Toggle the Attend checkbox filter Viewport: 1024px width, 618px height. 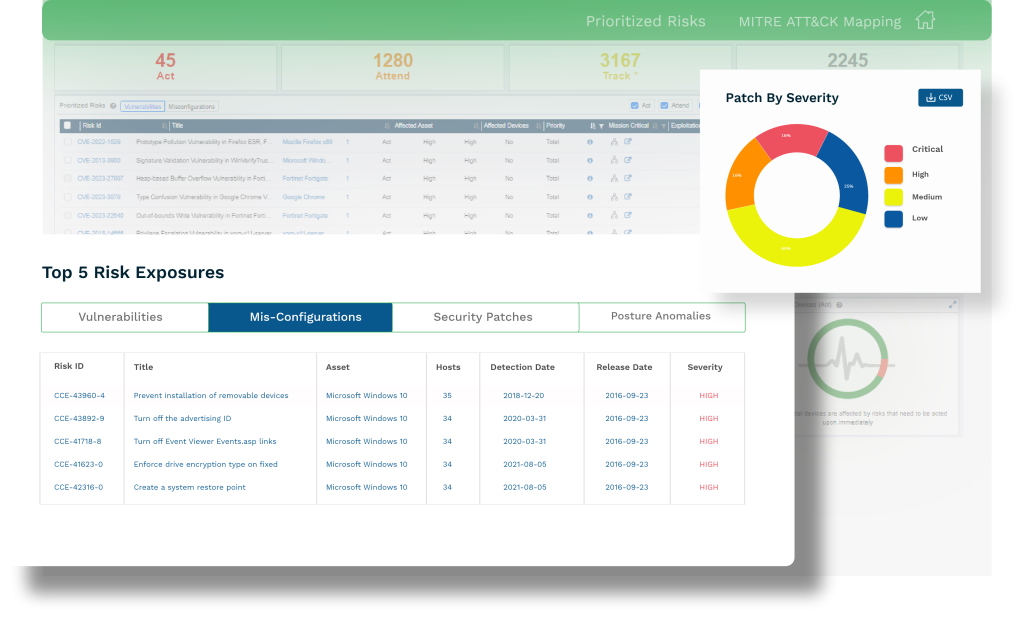[x=664, y=105]
